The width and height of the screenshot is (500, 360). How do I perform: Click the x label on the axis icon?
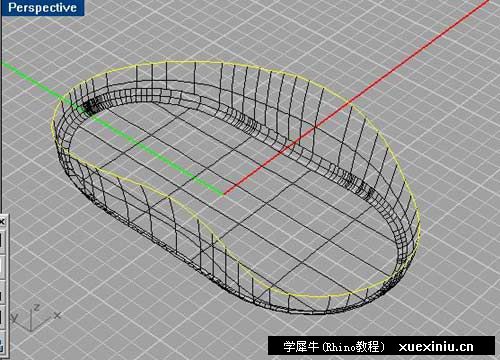click(x=57, y=315)
